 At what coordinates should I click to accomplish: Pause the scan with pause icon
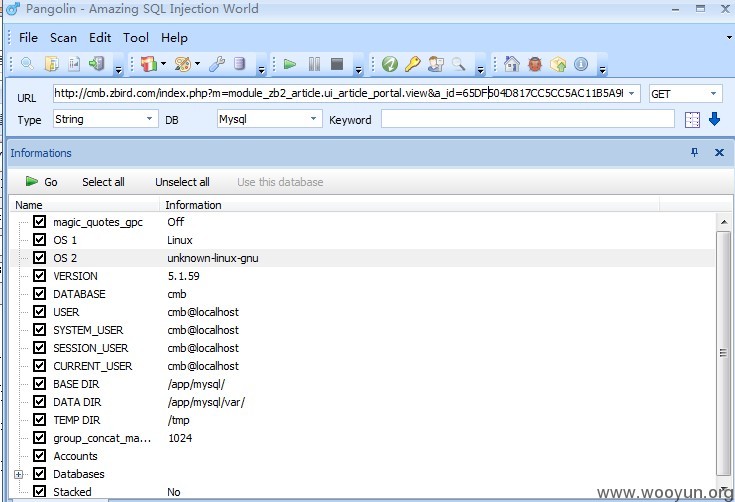pyautogui.click(x=315, y=64)
